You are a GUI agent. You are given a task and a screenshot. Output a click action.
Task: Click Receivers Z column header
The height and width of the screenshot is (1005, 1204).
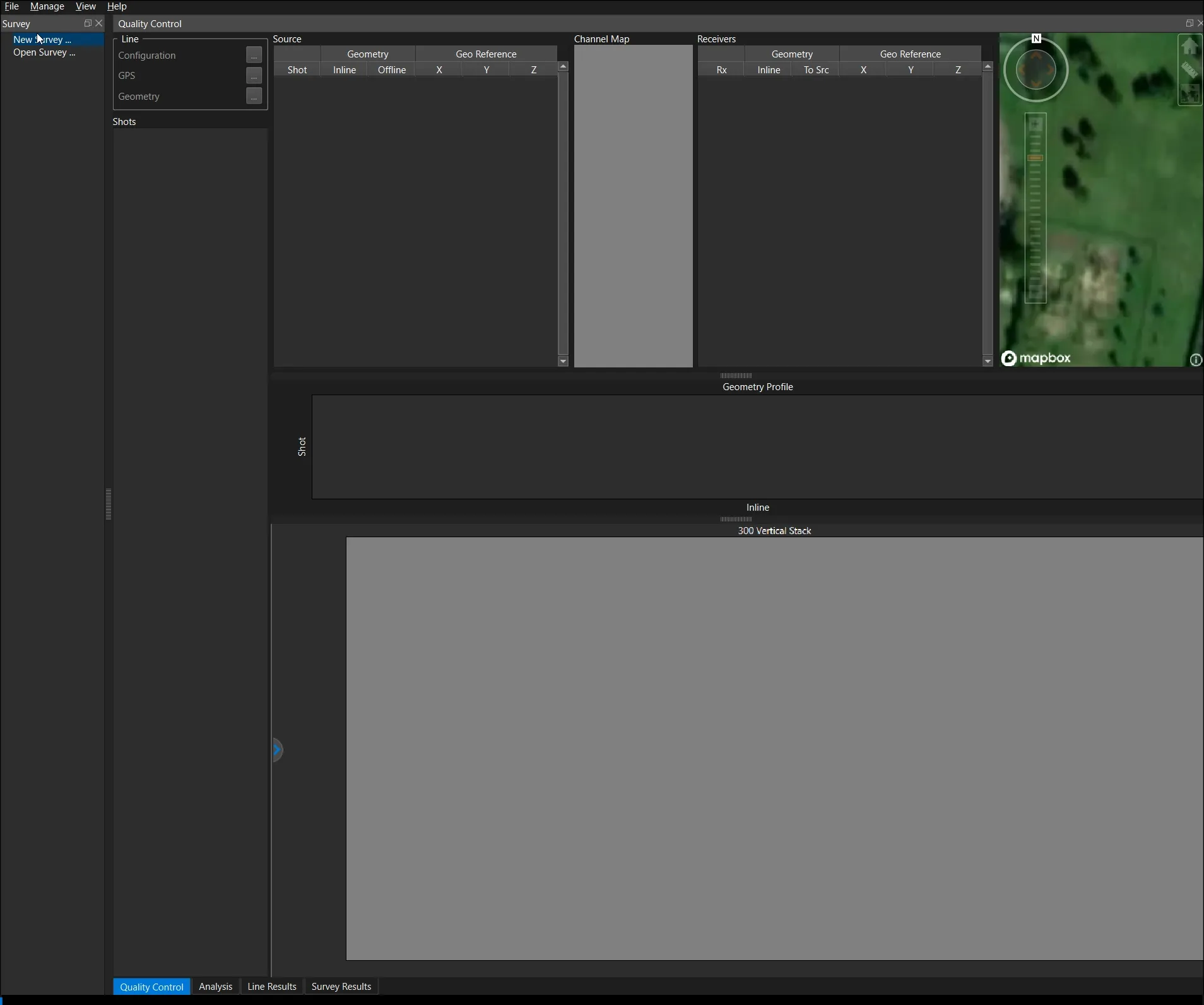[959, 70]
